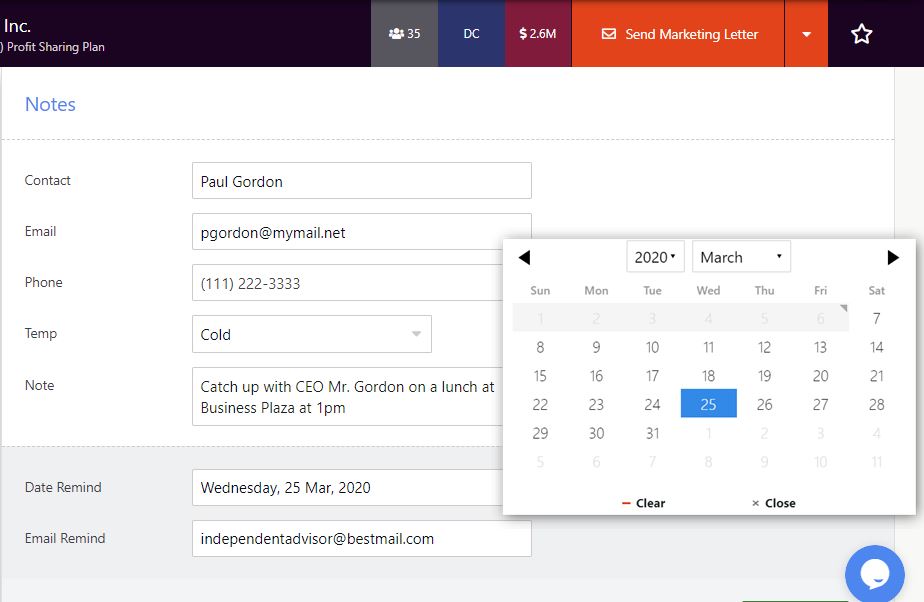Open the year 2020 dropdown
Image resolution: width=924 pixels, height=602 pixels.
click(x=655, y=257)
